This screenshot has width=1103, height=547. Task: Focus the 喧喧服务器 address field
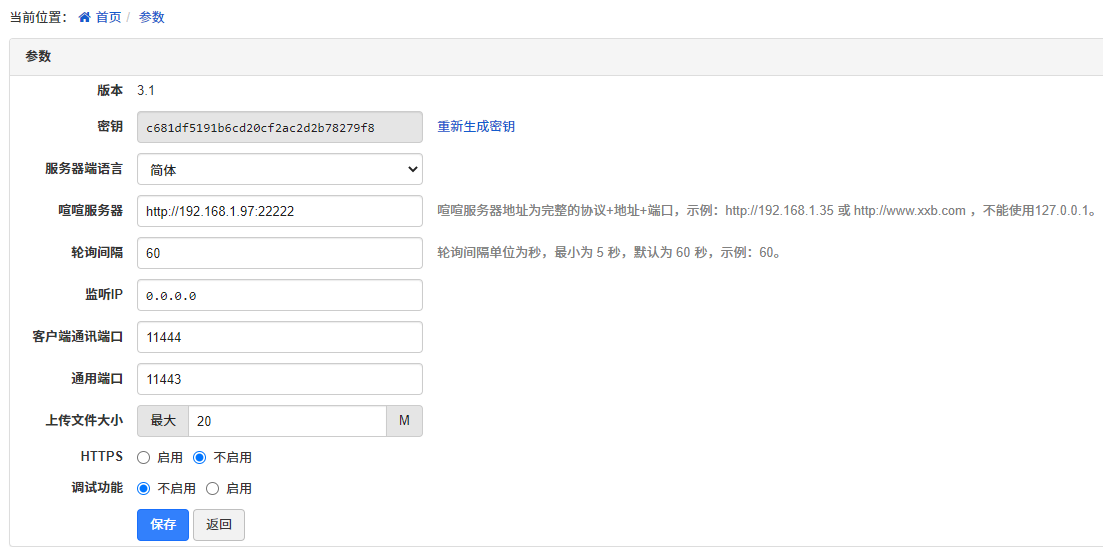click(x=279, y=211)
